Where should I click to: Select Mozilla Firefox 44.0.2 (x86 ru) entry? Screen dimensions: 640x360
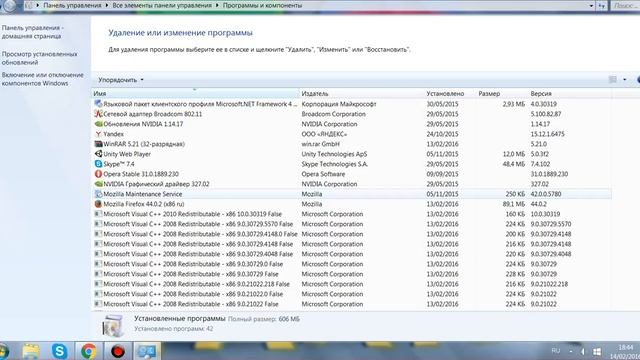pyautogui.click(x=144, y=204)
